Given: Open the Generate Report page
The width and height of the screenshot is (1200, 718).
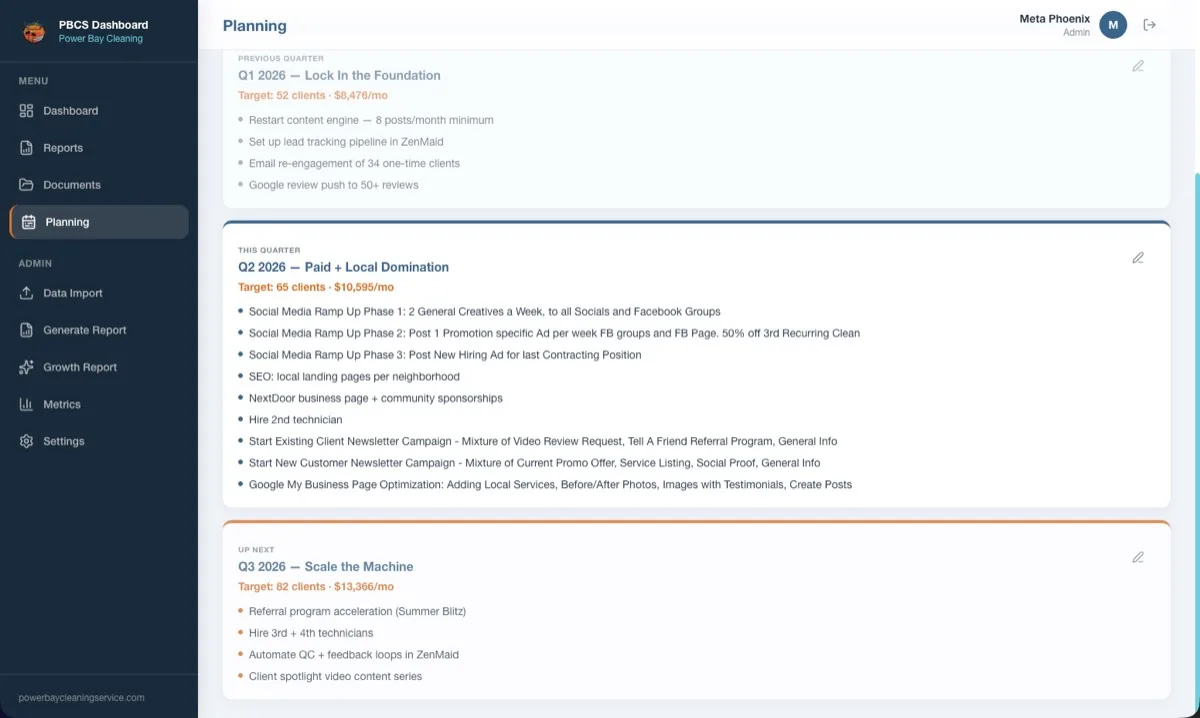Looking at the screenshot, I should (x=99, y=330).
